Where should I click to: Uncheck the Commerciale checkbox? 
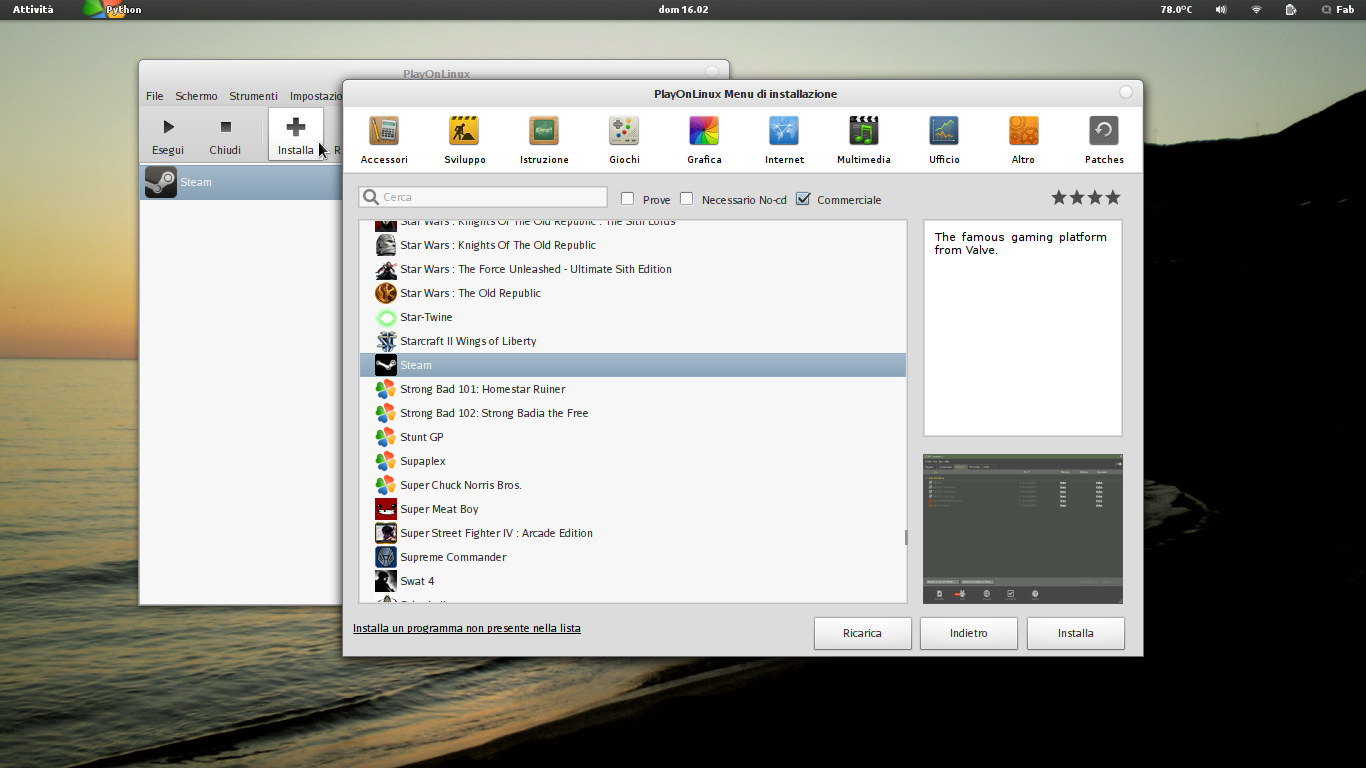[802, 198]
